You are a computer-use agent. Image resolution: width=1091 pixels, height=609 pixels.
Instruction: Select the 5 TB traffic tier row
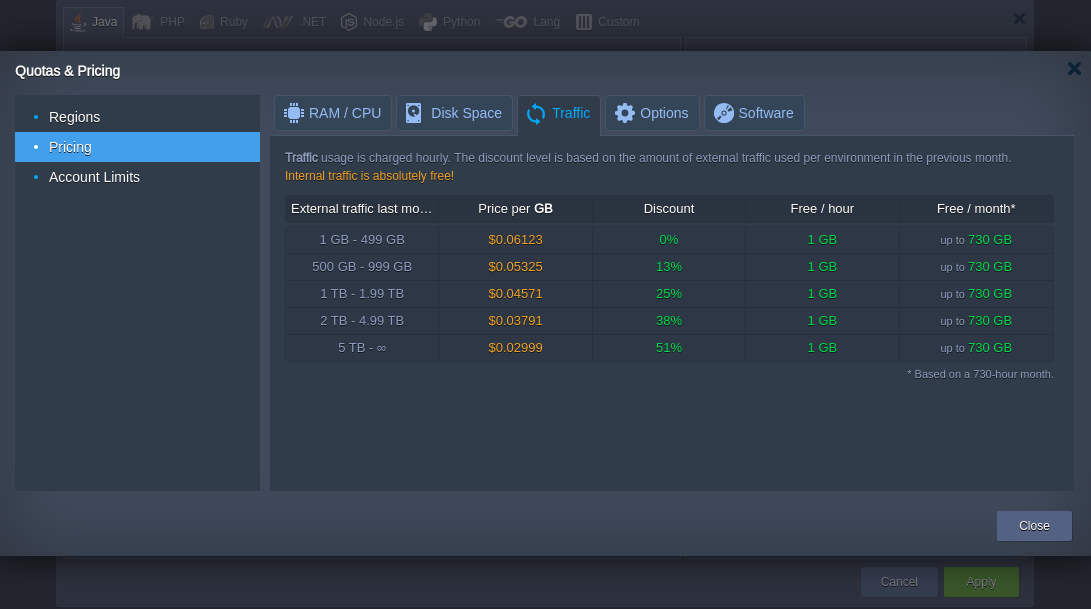[362, 347]
